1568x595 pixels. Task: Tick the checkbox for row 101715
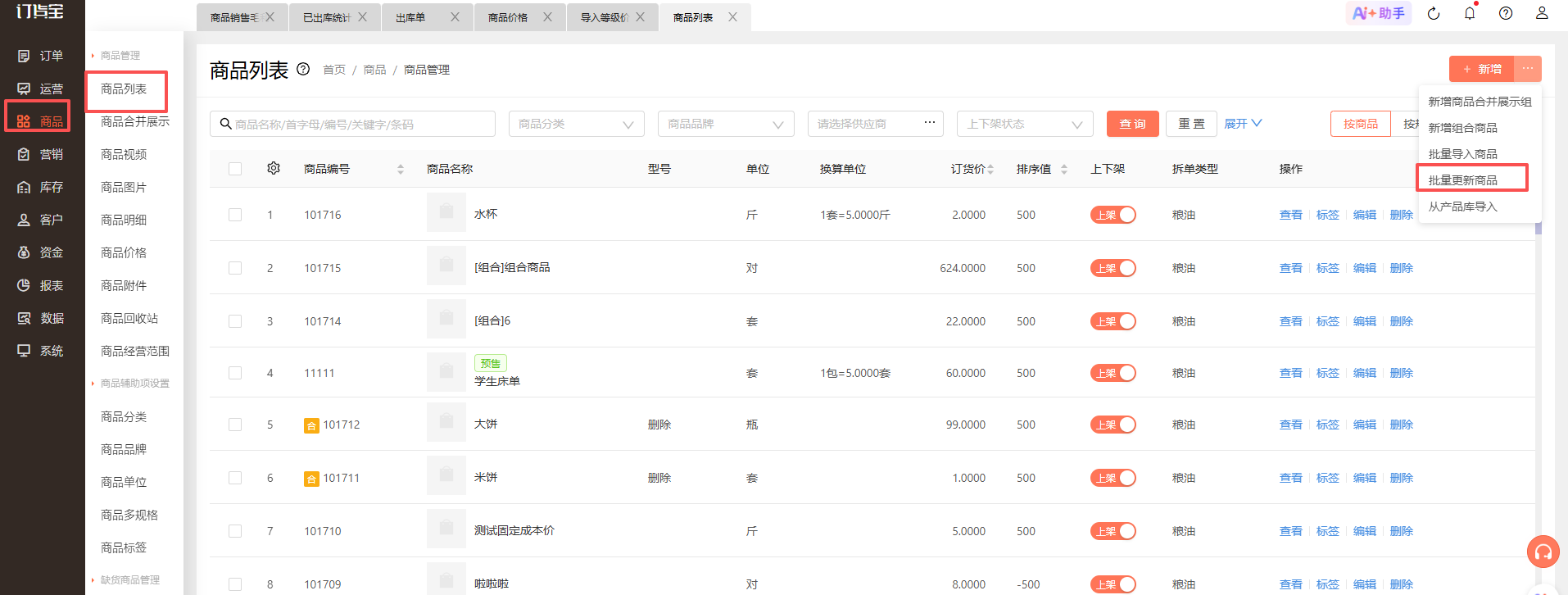click(x=235, y=268)
